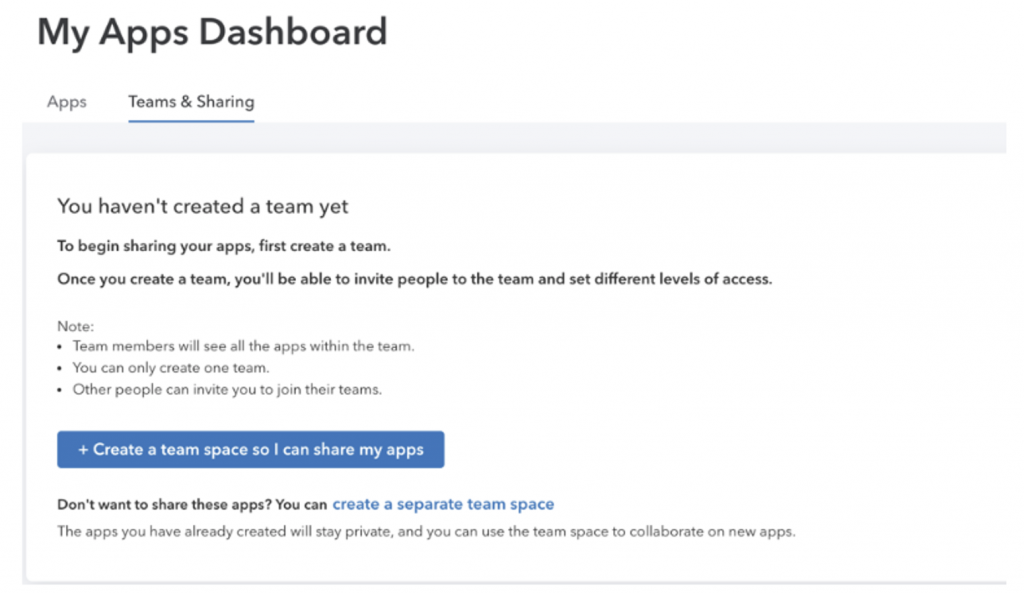The image size is (1024, 593).
Task: Click the blue underline below Teams & Sharing
Action: [x=191, y=121]
